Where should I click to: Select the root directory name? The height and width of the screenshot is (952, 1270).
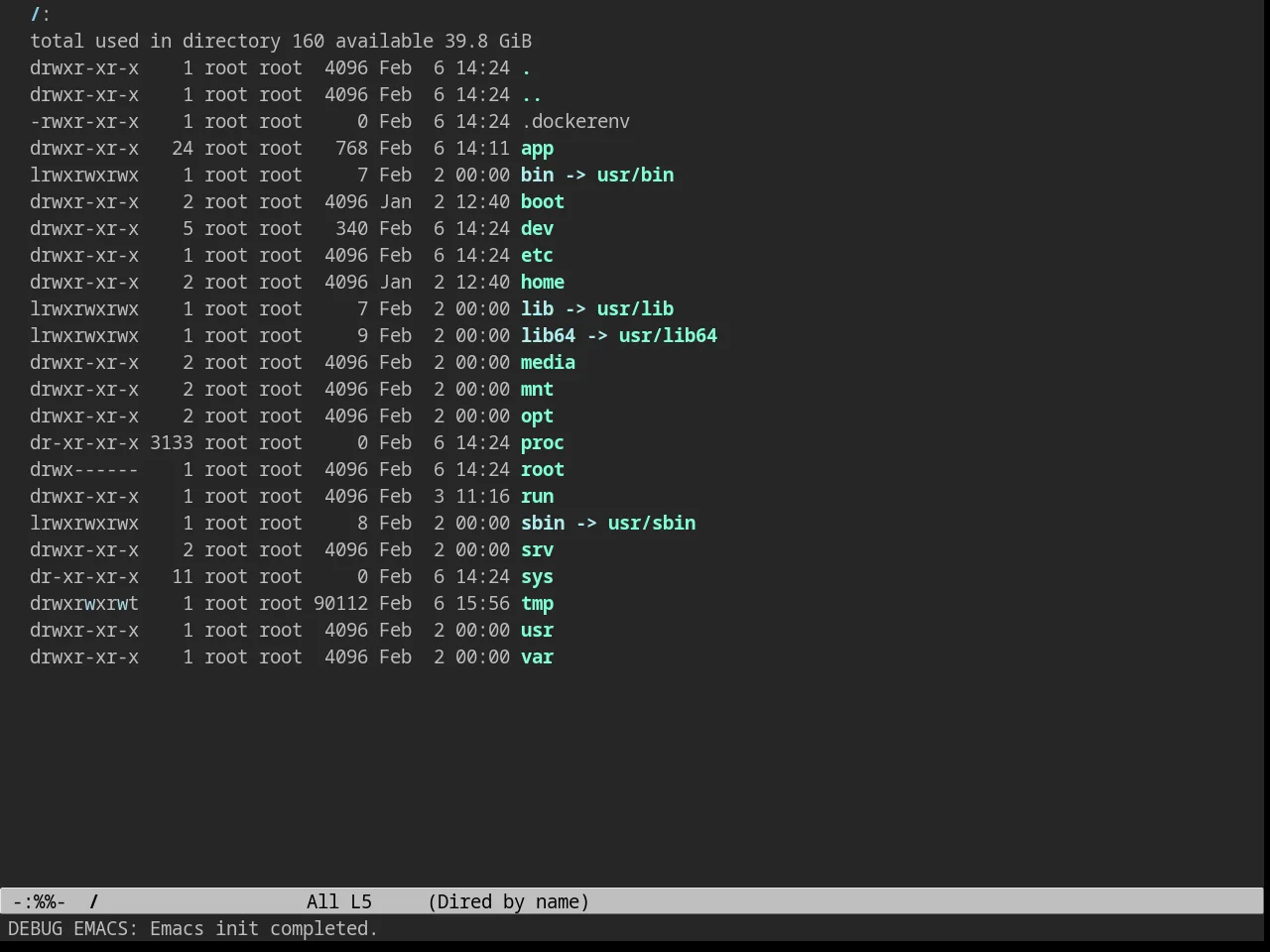543,470
